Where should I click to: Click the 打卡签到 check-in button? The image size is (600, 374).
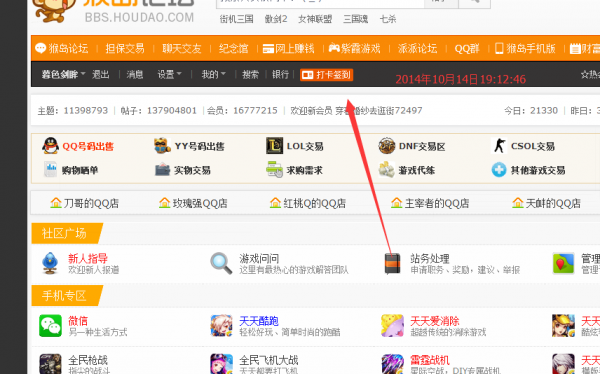pyautogui.click(x=326, y=75)
